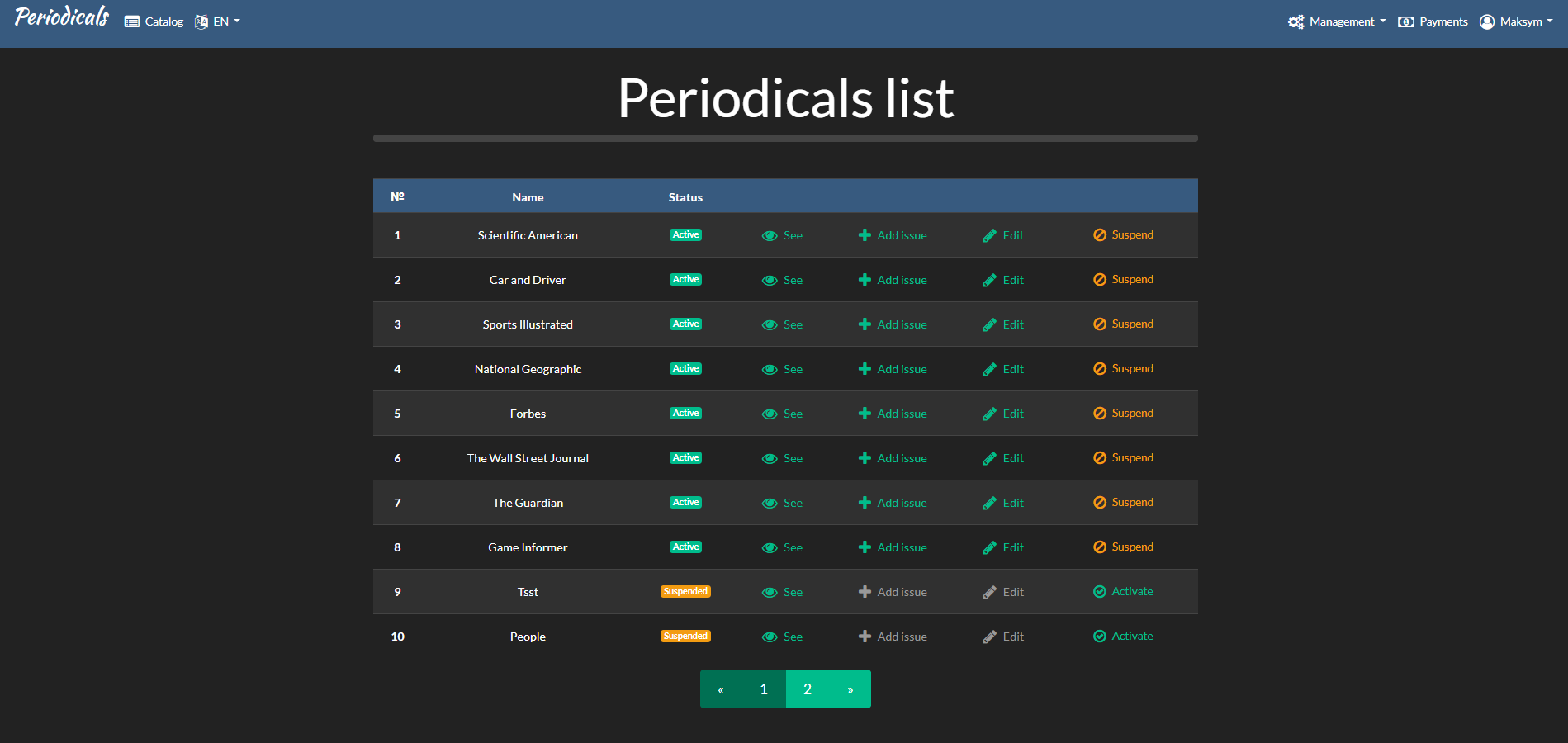1568x743 pixels.
Task: Click disabled Add issue for Tsst
Action: (x=893, y=592)
